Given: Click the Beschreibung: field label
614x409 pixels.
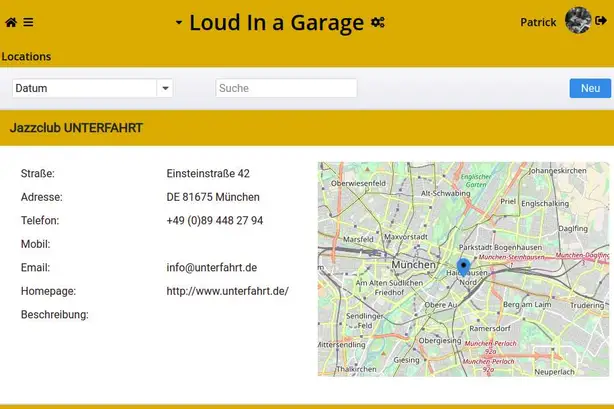Looking at the screenshot, I should pyautogui.click(x=55, y=315).
